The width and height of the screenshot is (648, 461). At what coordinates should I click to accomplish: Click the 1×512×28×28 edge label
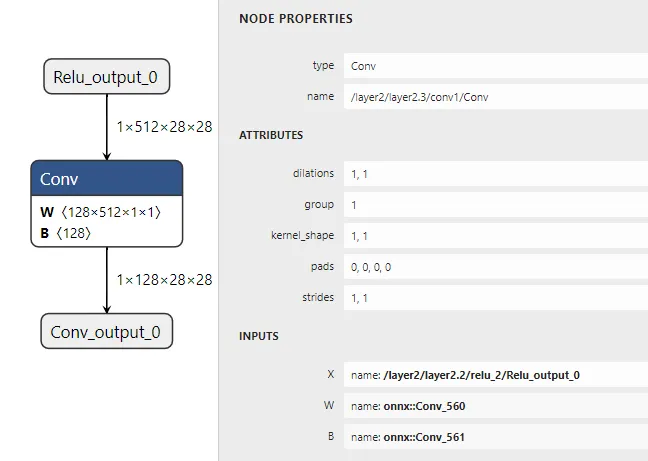(x=164, y=127)
